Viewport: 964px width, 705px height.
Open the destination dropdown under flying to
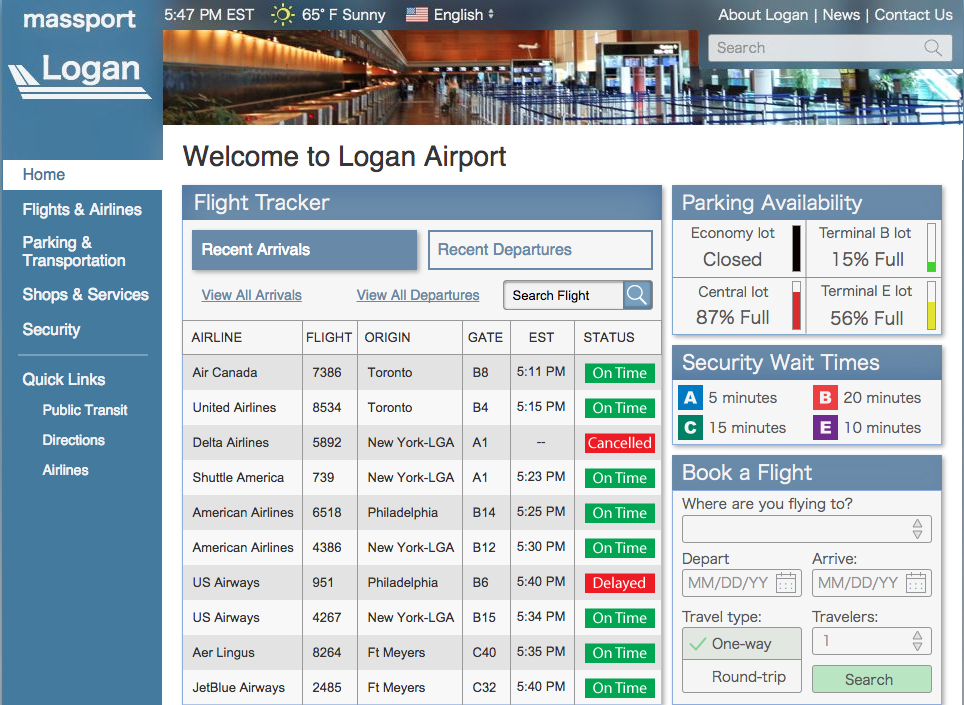pos(807,529)
